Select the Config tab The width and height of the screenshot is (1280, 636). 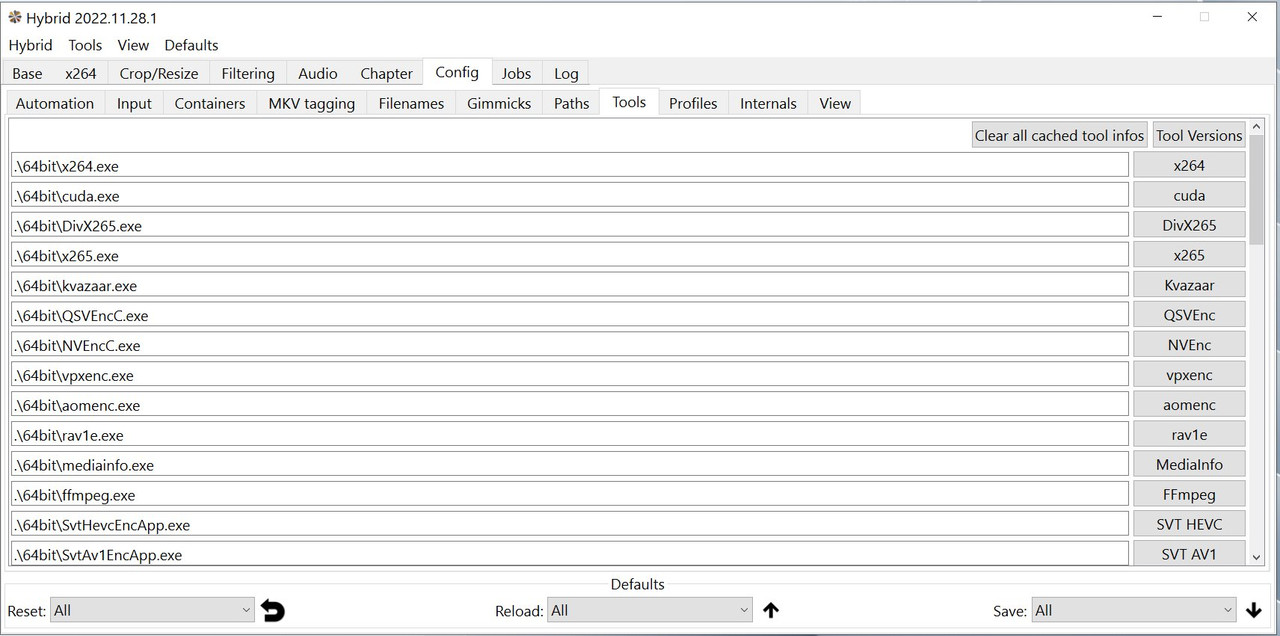457,72
